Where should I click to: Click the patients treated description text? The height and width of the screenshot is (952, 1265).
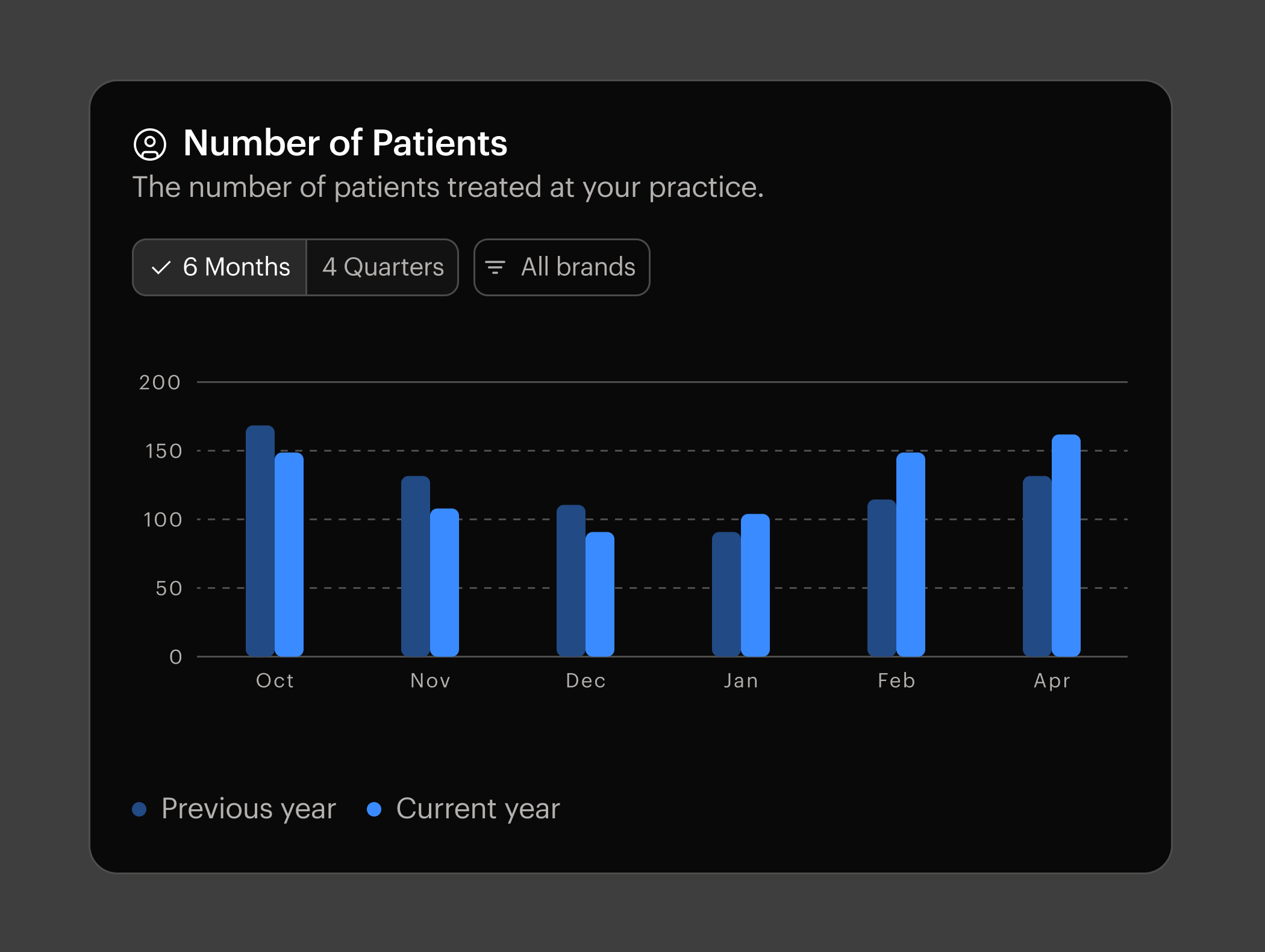click(x=448, y=187)
